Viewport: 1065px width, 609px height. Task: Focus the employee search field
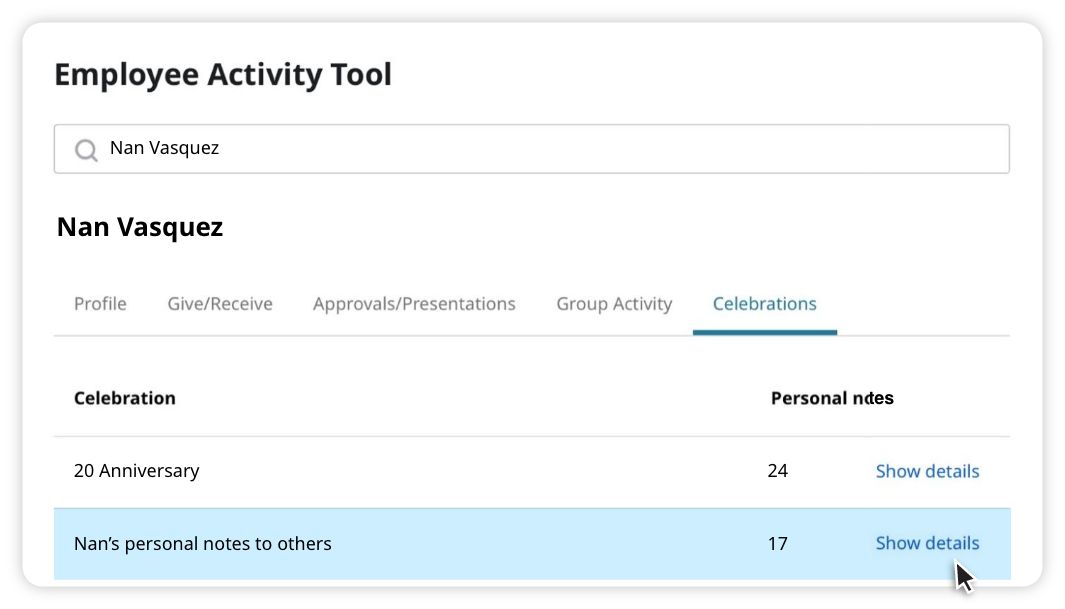[x=532, y=149]
